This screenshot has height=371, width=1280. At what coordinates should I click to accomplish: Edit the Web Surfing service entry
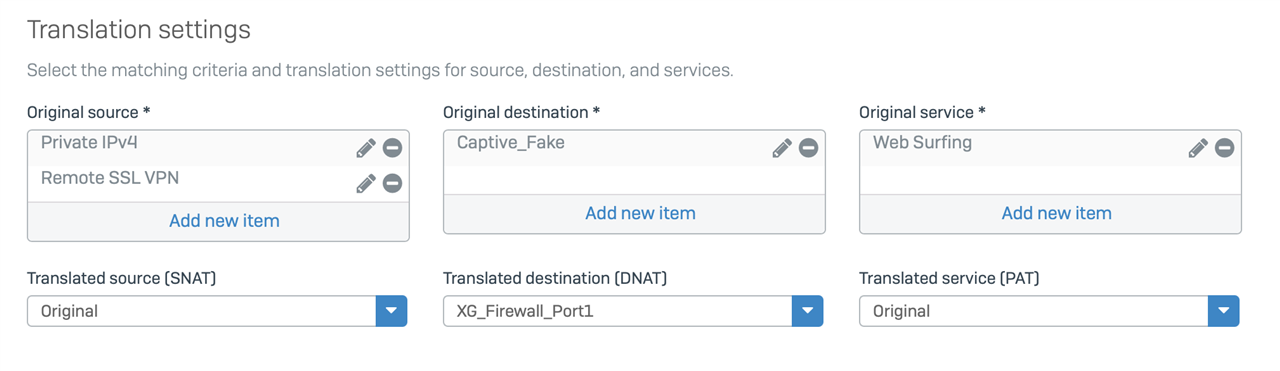pyautogui.click(x=1198, y=148)
